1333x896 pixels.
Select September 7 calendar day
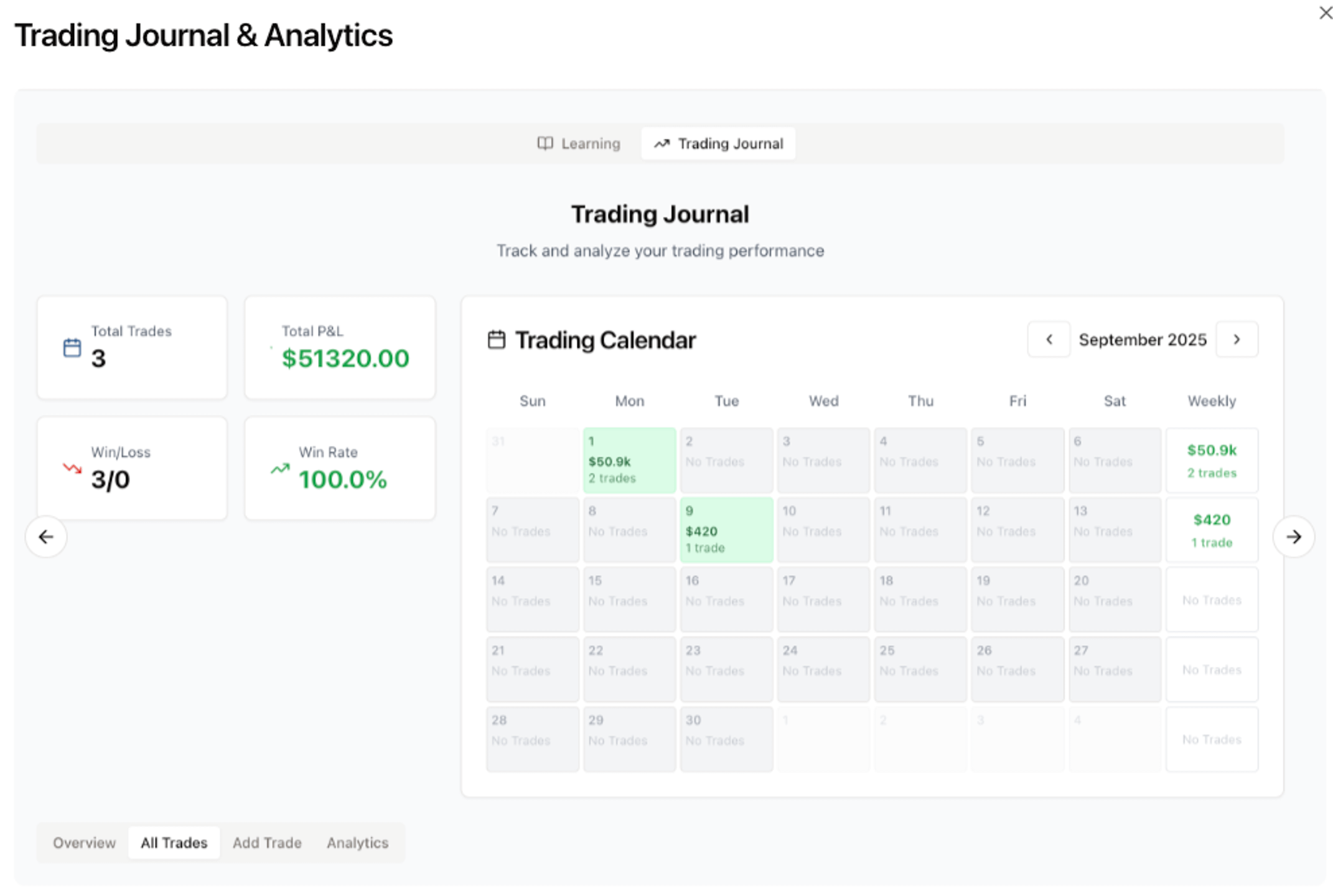click(532, 530)
